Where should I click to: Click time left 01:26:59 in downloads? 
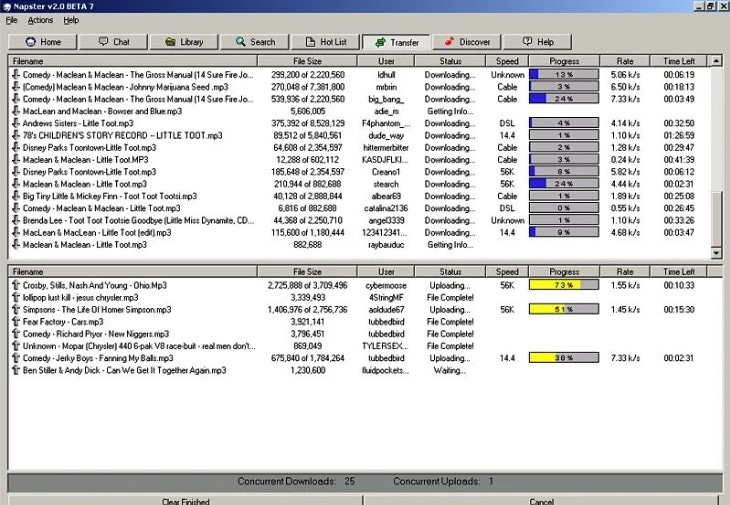(x=679, y=135)
